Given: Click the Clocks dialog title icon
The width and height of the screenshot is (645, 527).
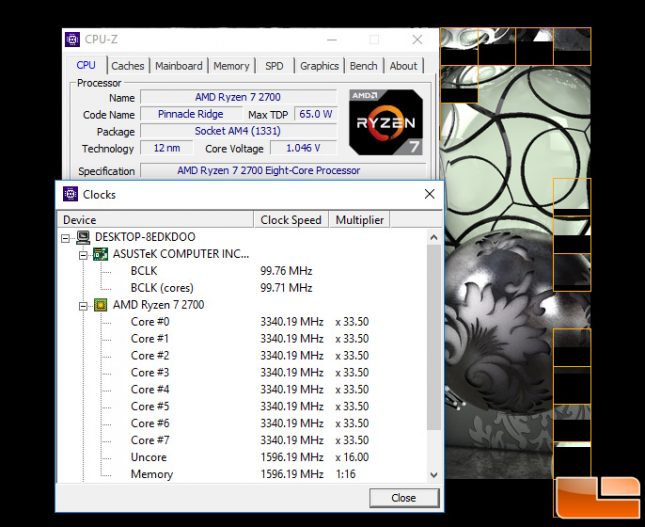Looking at the screenshot, I should click(x=70, y=194).
